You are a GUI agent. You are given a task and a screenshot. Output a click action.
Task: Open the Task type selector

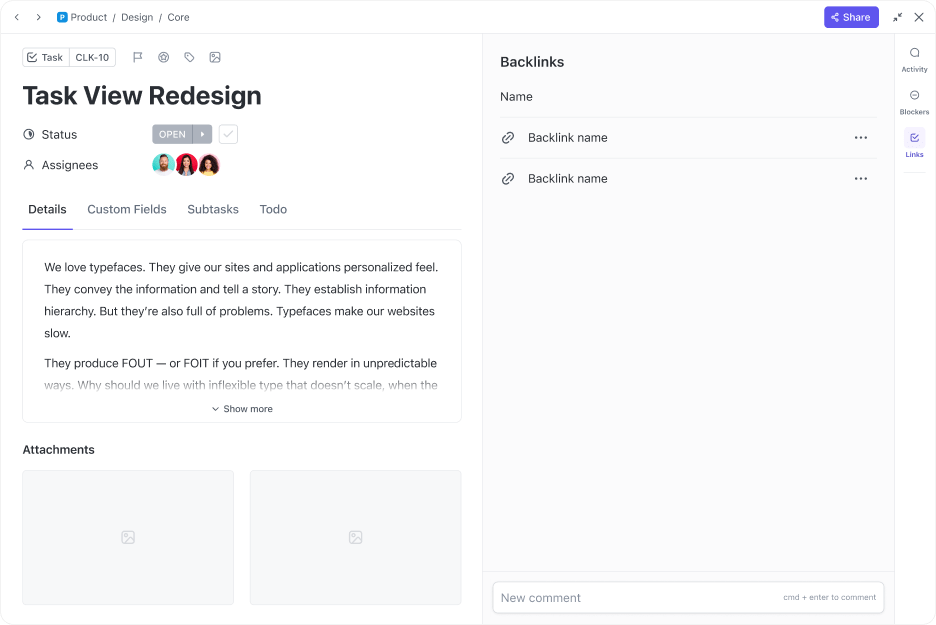(x=46, y=58)
